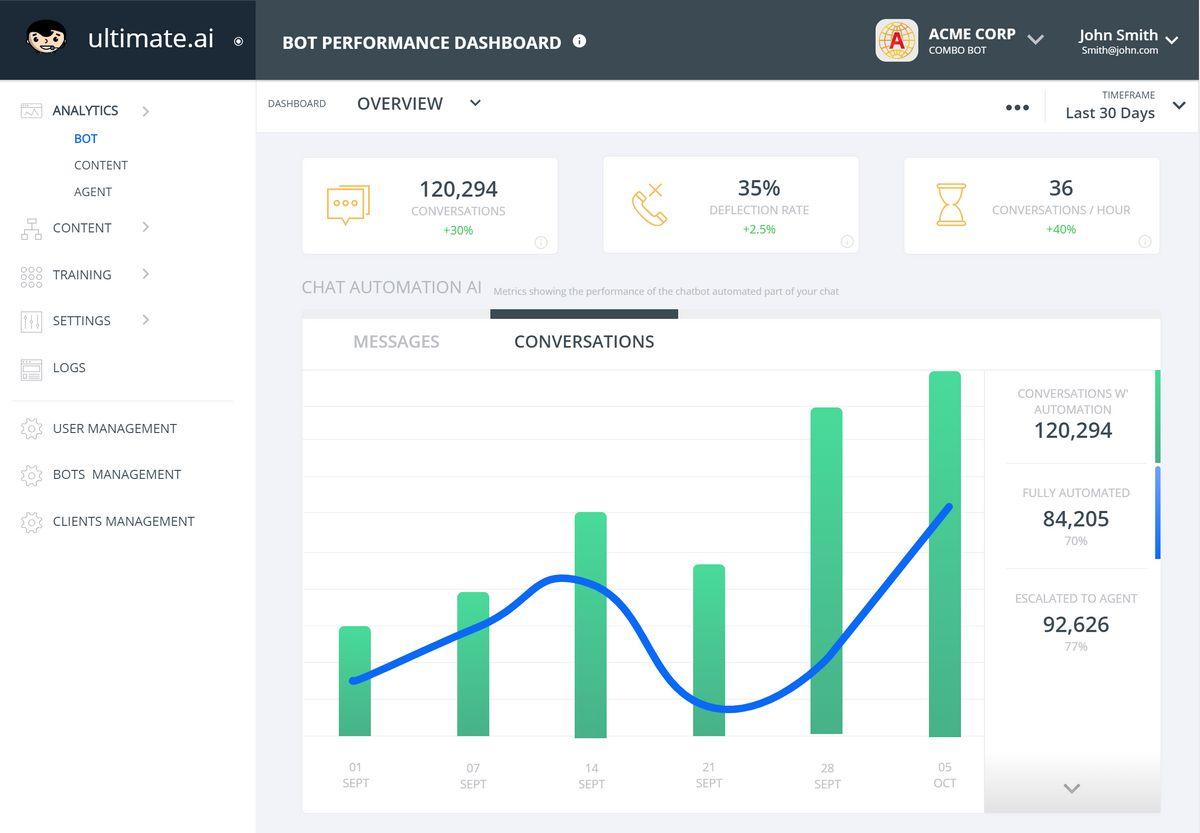This screenshot has width=1200, height=833.
Task: Click the ACME Corp globe logo
Action: [x=897, y=41]
